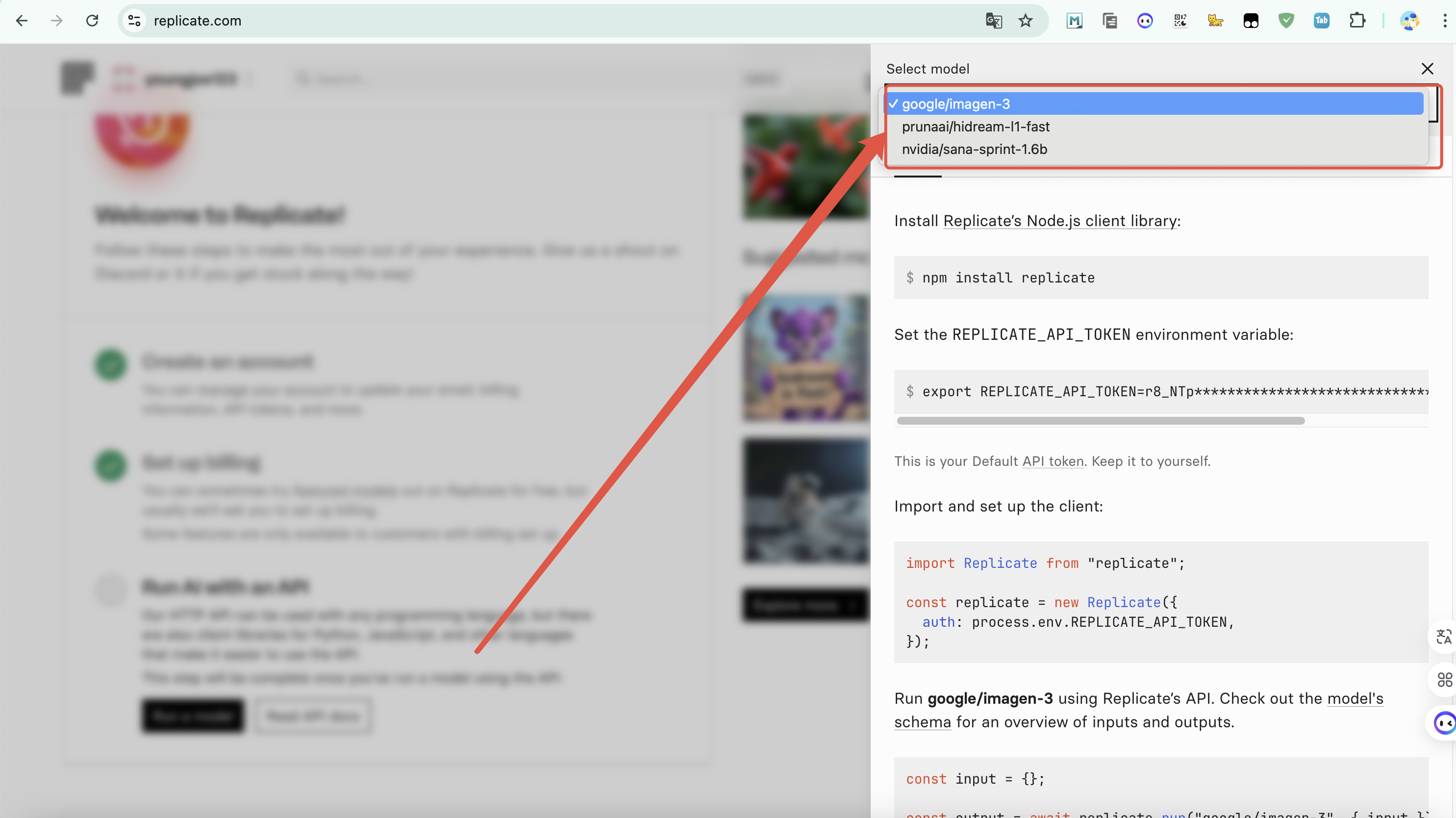Select google/imagen-3 from the model list

(x=955, y=104)
